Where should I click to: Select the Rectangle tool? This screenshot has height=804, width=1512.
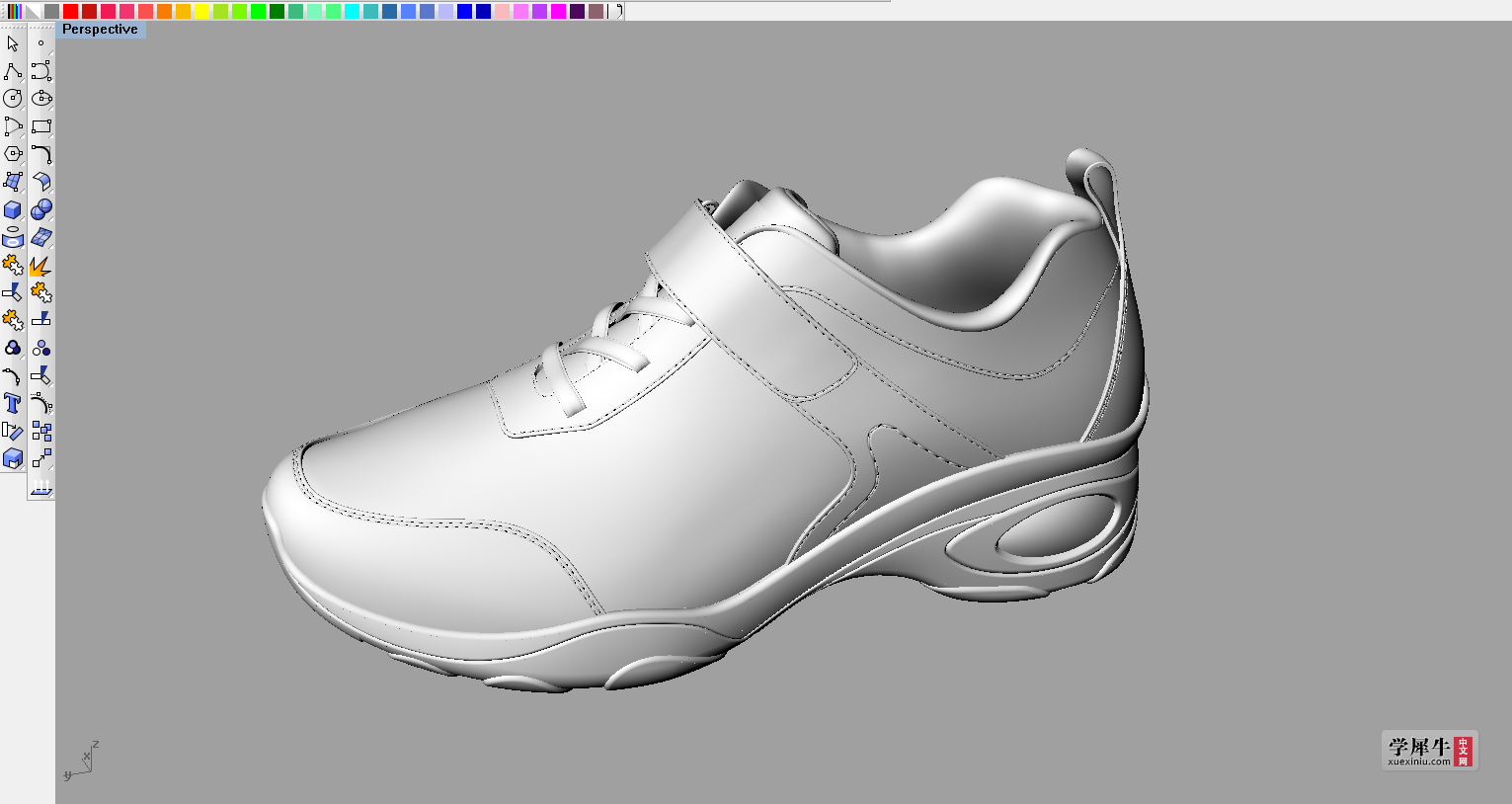(x=40, y=126)
